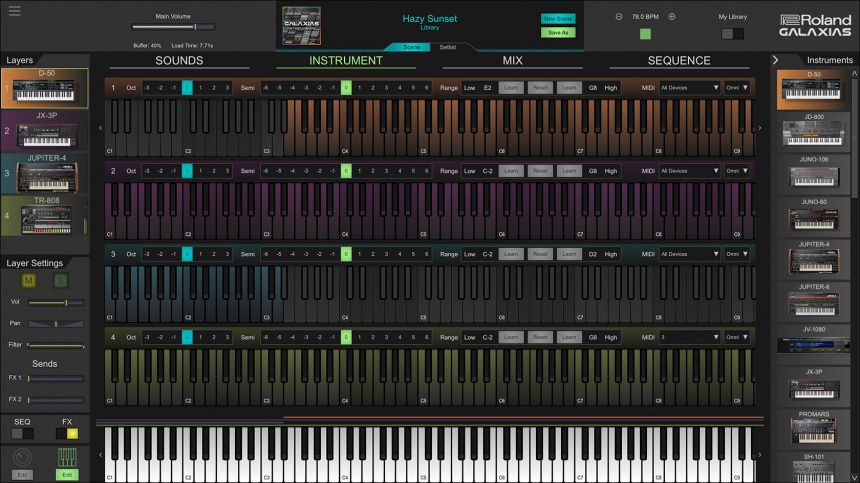Open layer 2 Omni channel dropdown
The height and width of the screenshot is (483, 860).
[x=737, y=171]
